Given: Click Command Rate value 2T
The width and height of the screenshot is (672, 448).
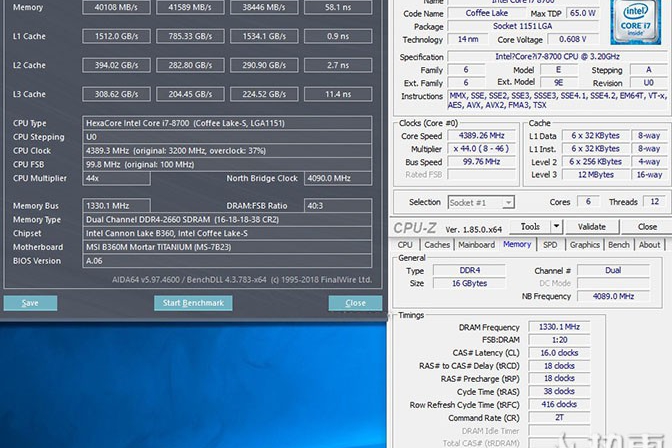Looking at the screenshot, I should tap(559, 417).
